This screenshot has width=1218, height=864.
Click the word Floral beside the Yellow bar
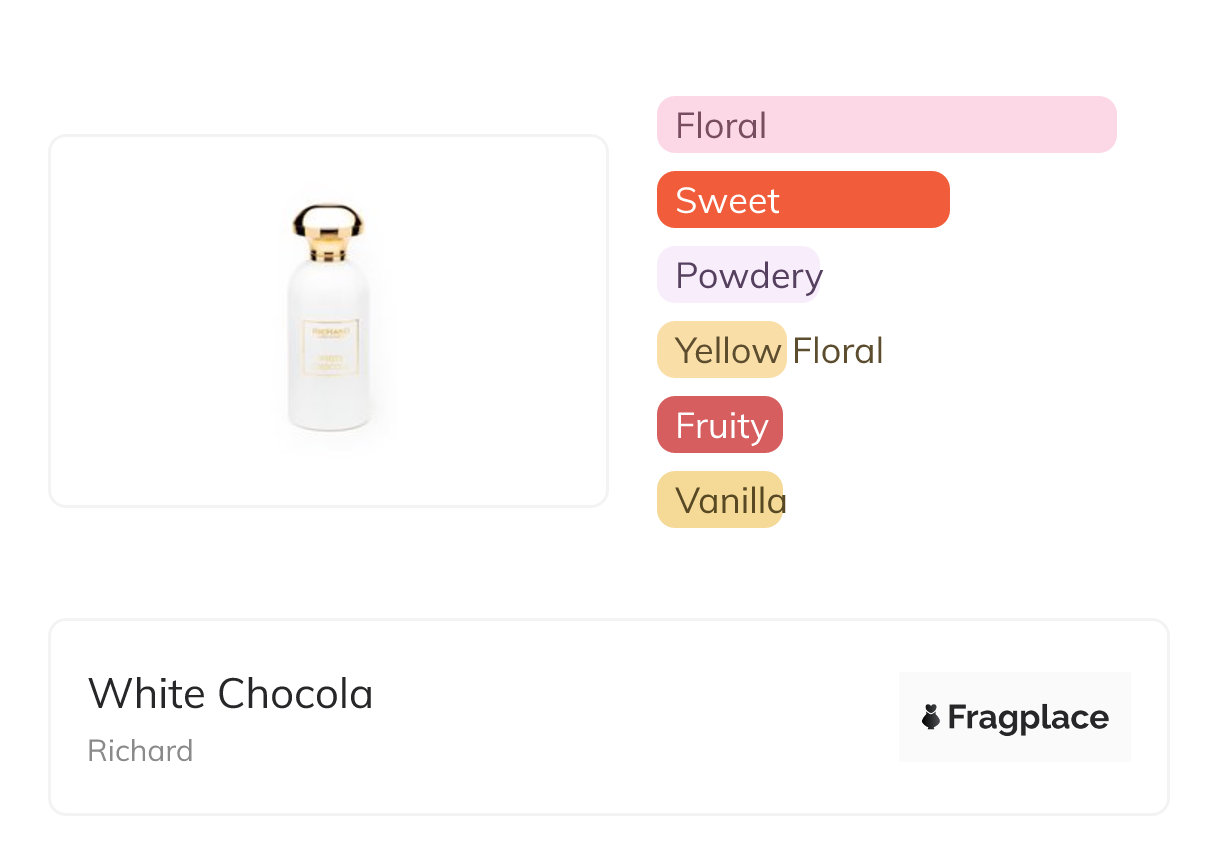coord(838,351)
